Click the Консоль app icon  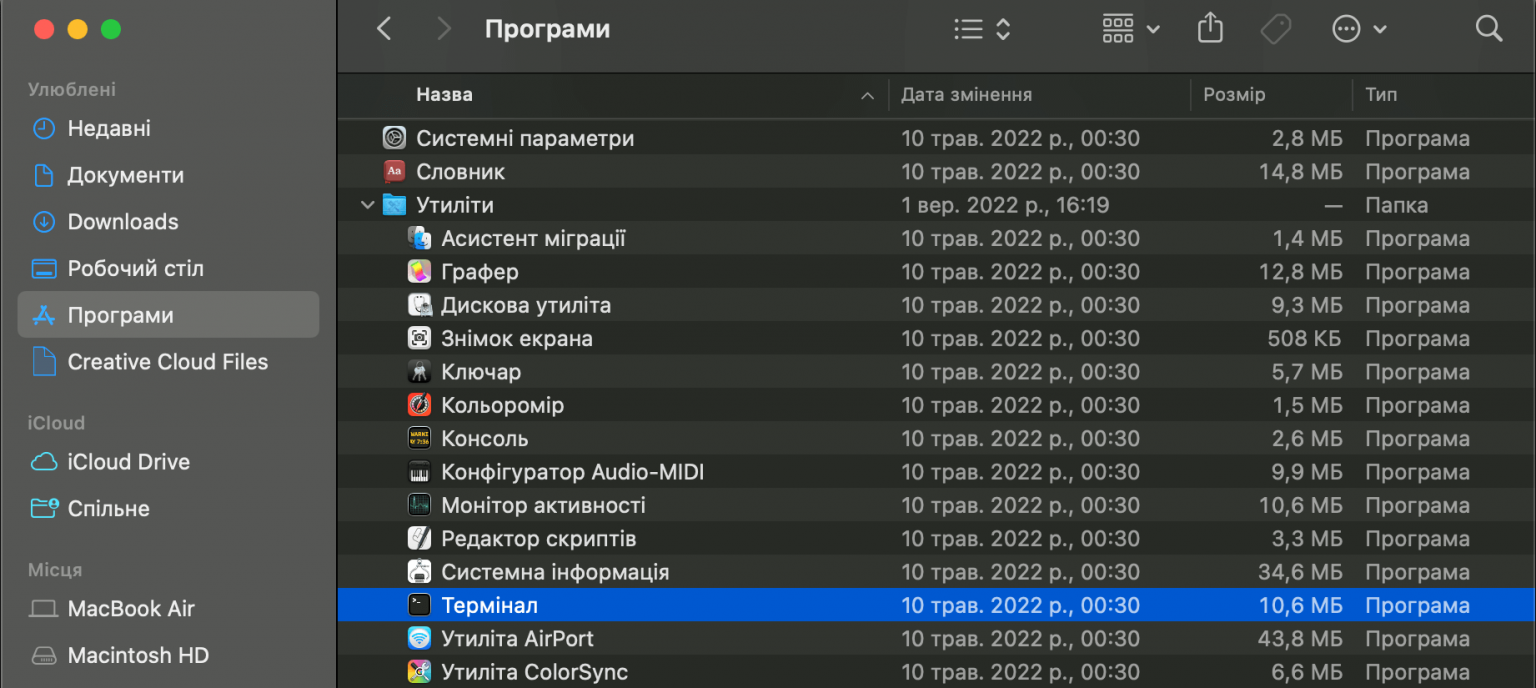click(x=420, y=438)
